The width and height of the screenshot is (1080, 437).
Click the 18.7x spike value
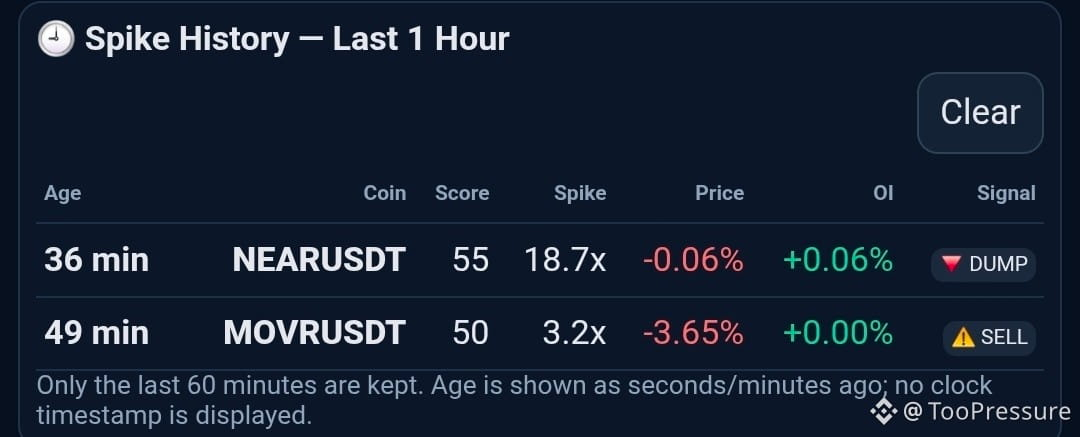(x=565, y=260)
